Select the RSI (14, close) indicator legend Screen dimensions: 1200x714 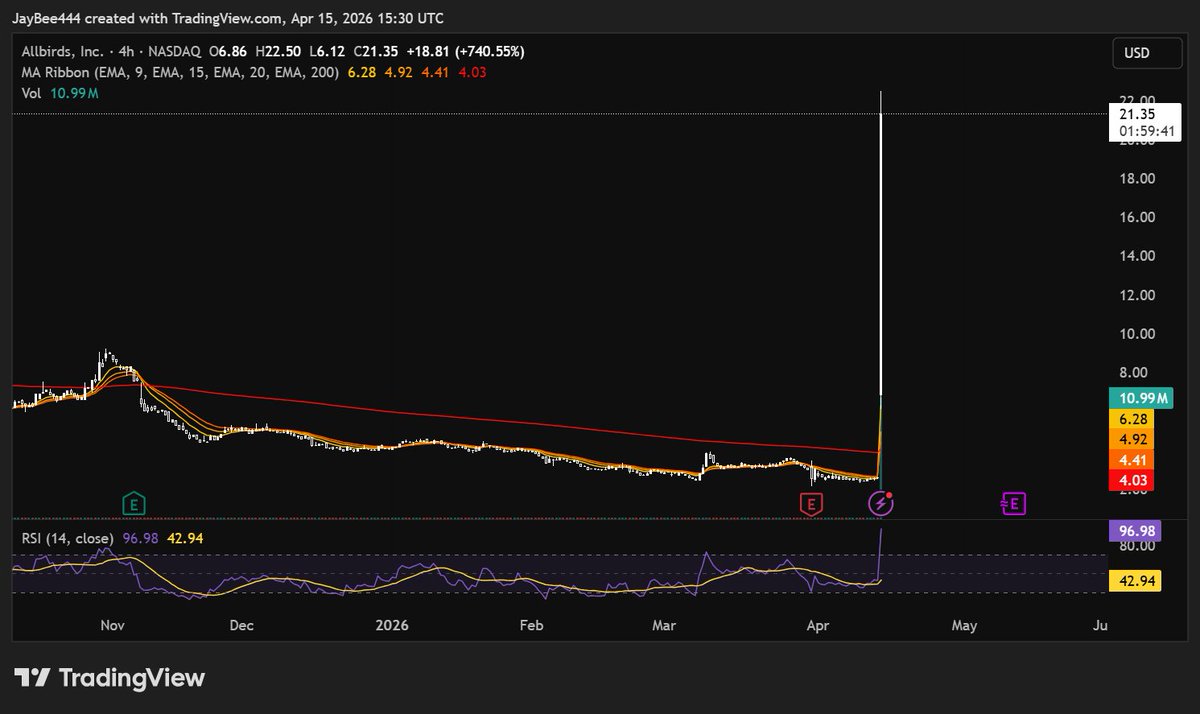69,538
